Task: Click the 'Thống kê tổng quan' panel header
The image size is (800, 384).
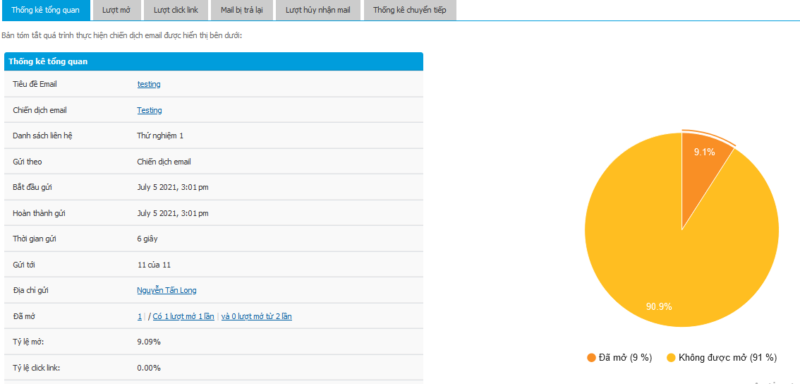Action: (213, 61)
